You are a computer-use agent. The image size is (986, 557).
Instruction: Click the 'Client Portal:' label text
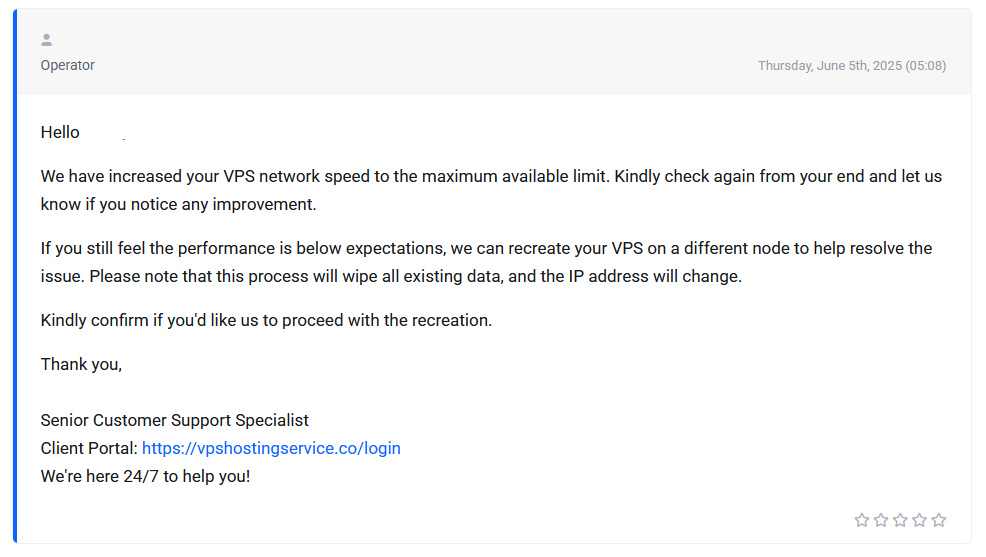point(89,448)
